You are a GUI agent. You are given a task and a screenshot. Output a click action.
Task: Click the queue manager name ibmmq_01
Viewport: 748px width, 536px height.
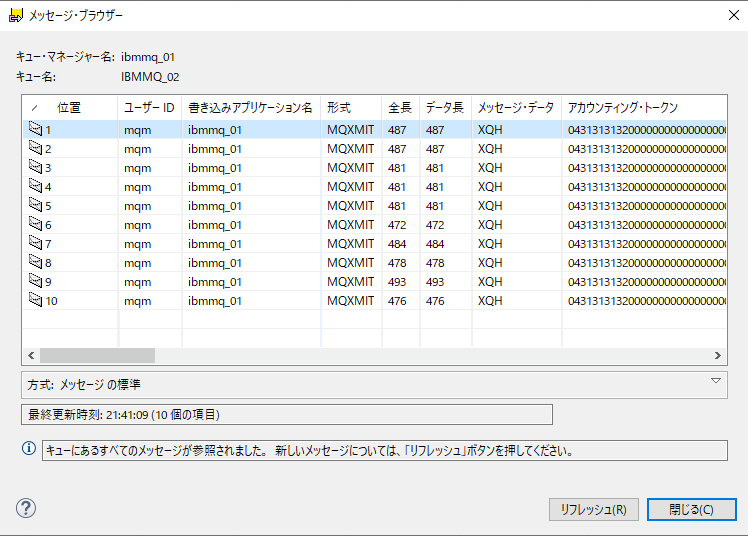click(x=148, y=57)
